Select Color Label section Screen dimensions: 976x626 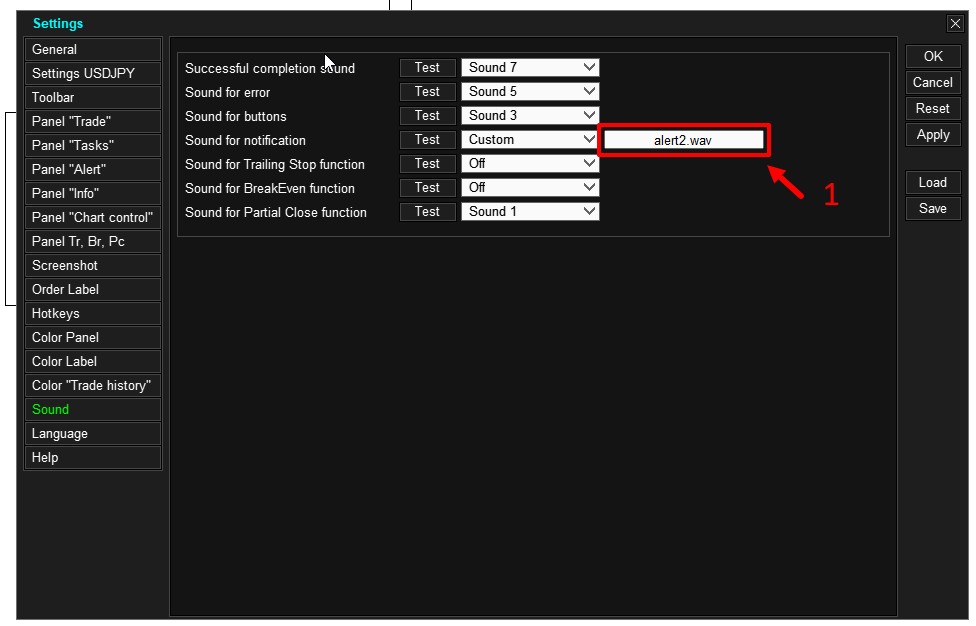(93, 362)
